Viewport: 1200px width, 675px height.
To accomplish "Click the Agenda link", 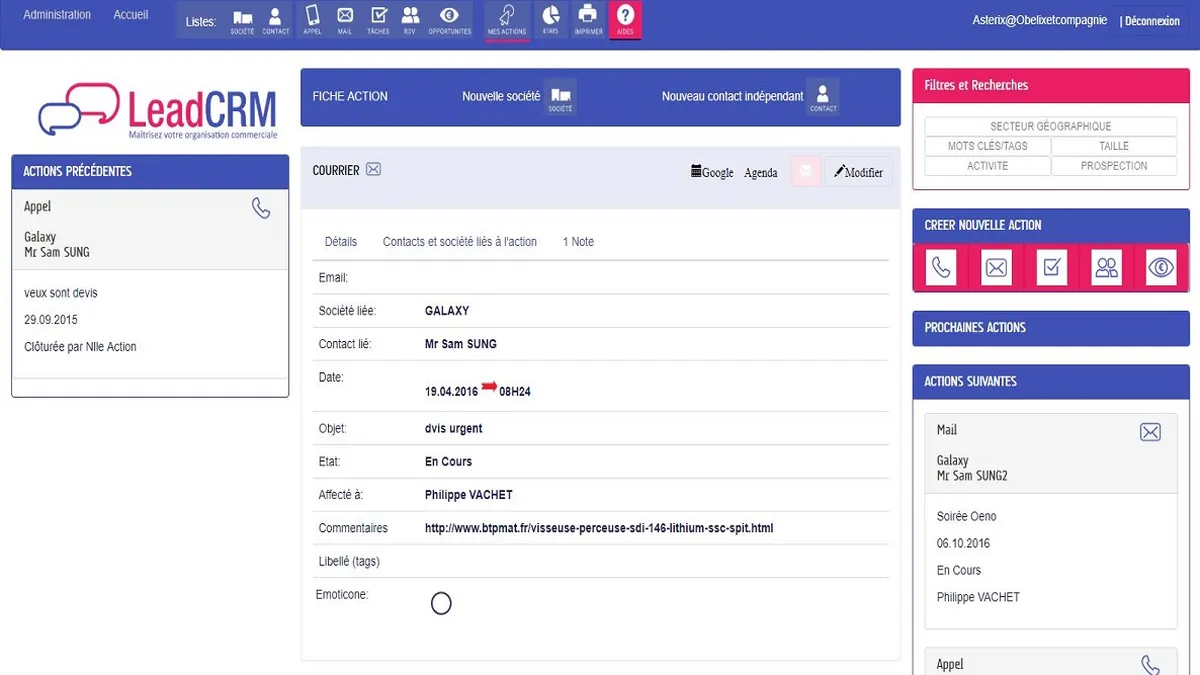I will coord(761,172).
